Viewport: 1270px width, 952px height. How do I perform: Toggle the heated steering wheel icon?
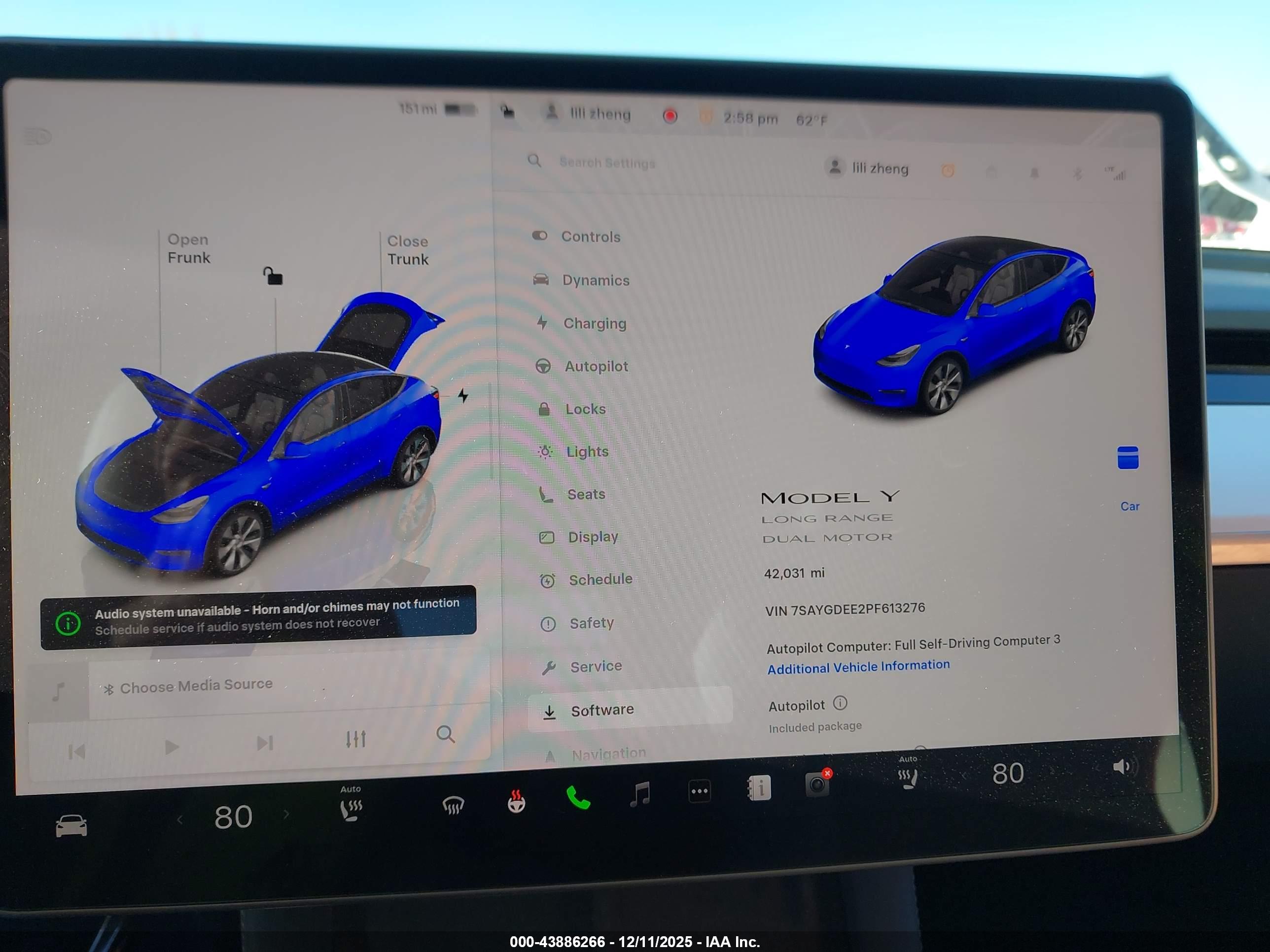pos(516,801)
